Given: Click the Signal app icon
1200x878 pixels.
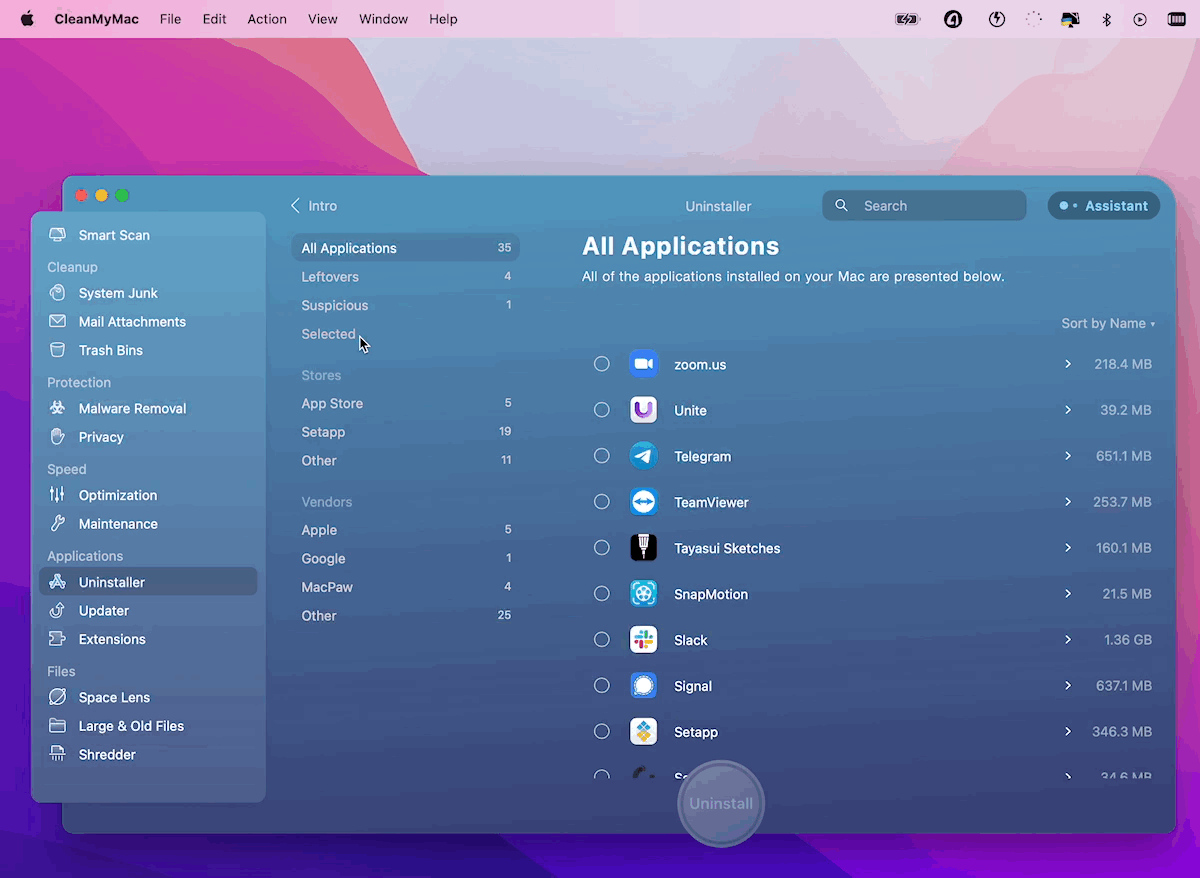Looking at the screenshot, I should [644, 686].
